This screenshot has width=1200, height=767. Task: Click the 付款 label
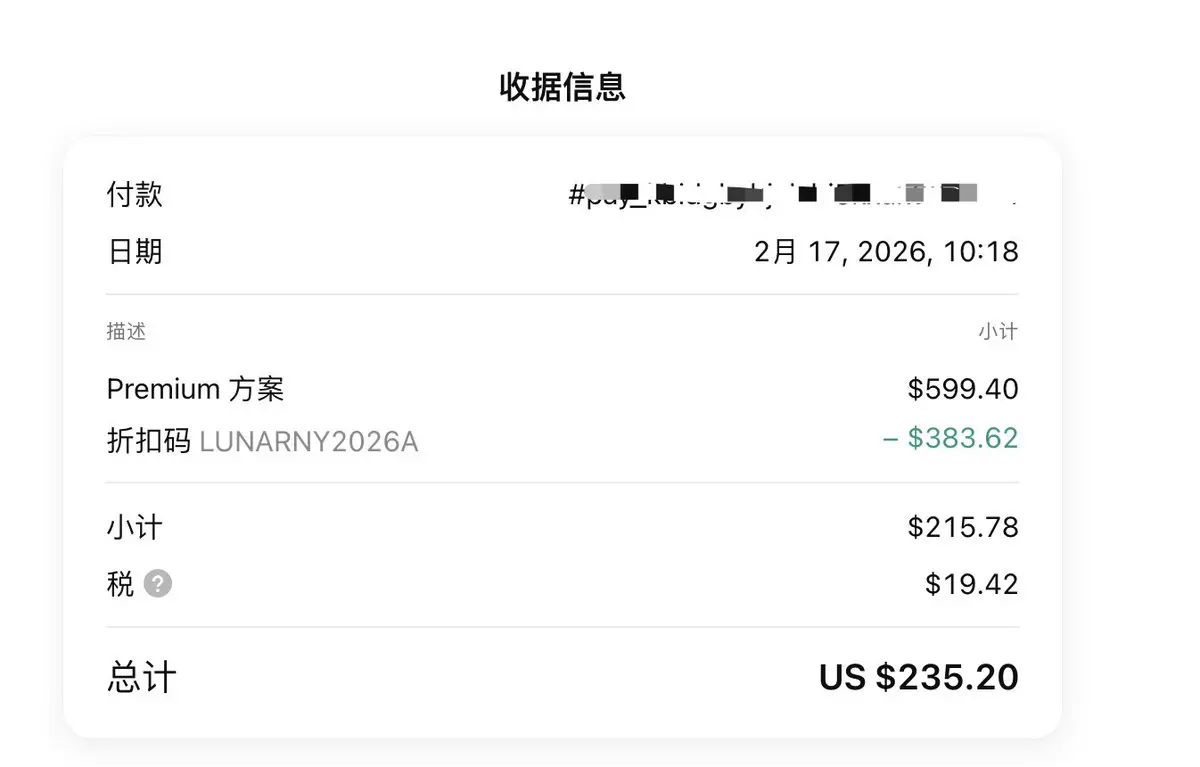point(134,194)
